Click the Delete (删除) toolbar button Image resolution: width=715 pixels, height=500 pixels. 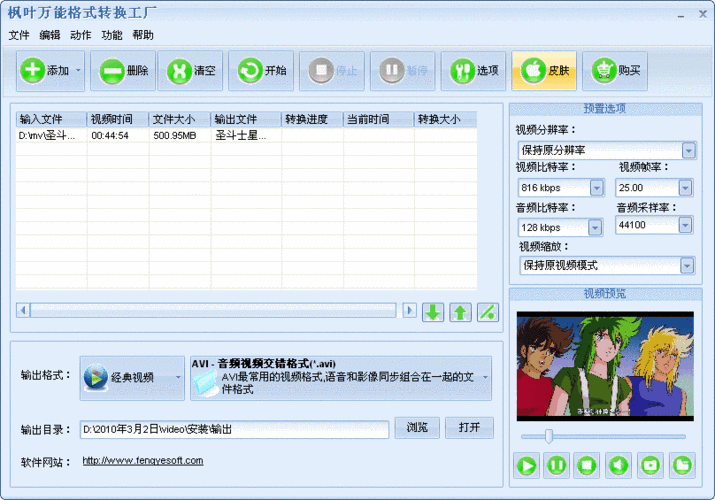point(124,71)
